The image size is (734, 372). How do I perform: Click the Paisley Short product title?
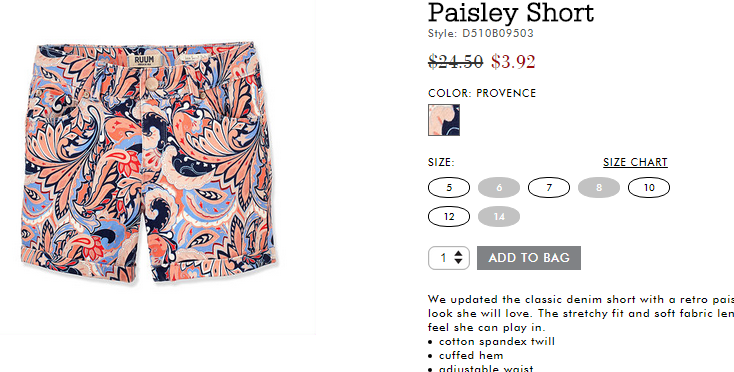[x=511, y=13]
